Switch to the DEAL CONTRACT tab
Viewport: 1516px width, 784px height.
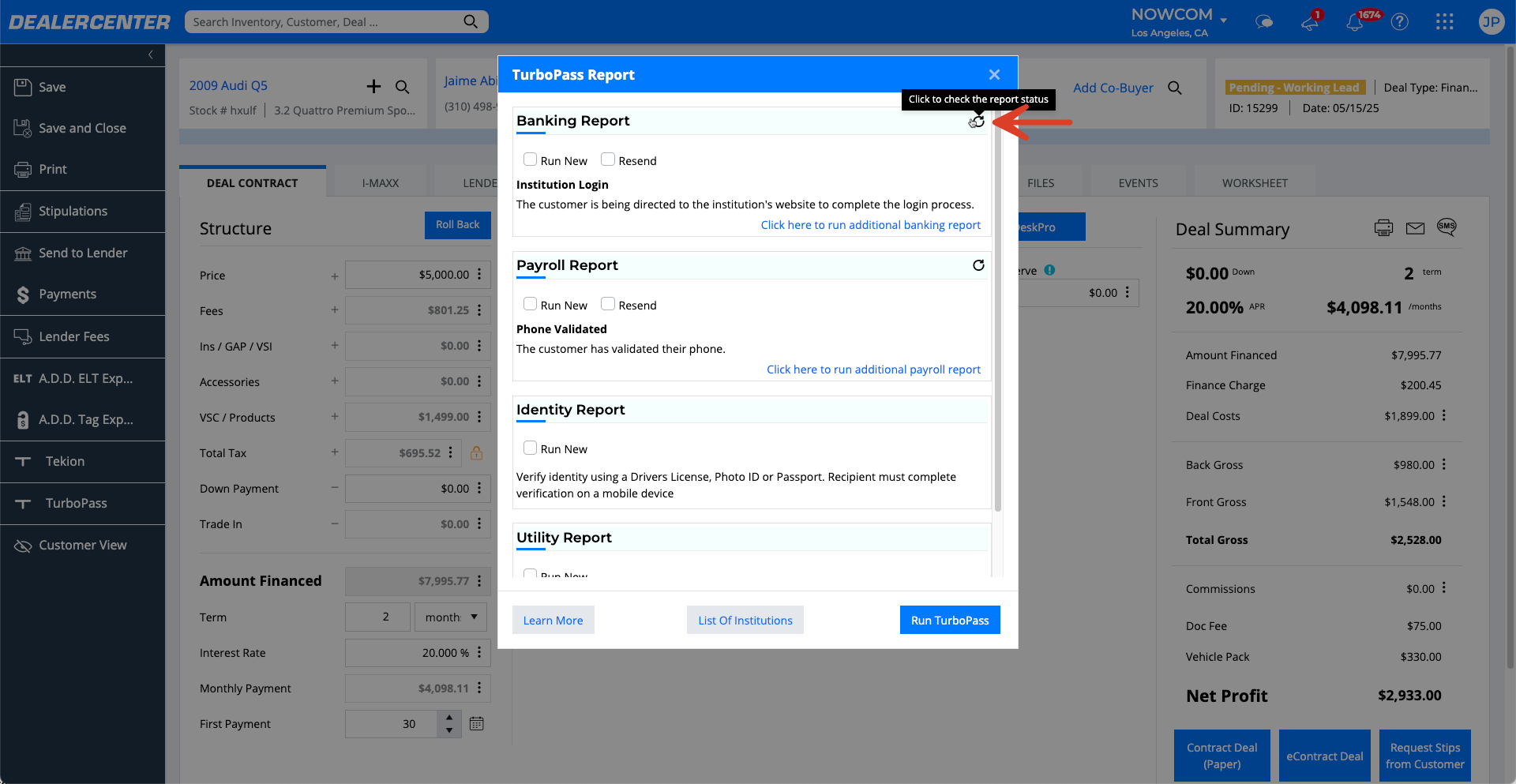coord(253,182)
